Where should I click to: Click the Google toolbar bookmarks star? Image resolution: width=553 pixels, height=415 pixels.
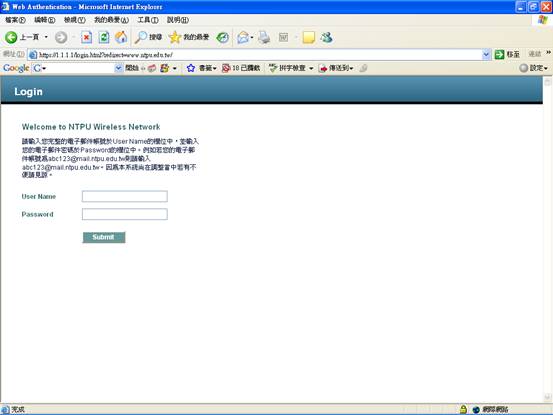pos(191,68)
